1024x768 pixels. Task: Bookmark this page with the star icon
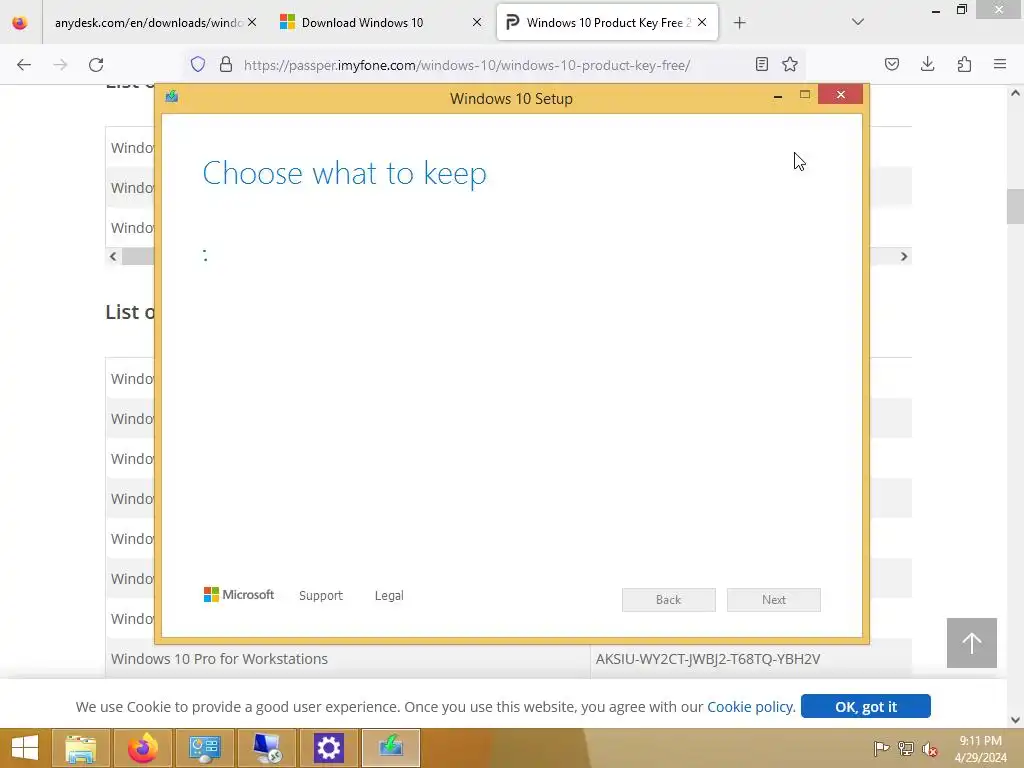[x=790, y=64]
